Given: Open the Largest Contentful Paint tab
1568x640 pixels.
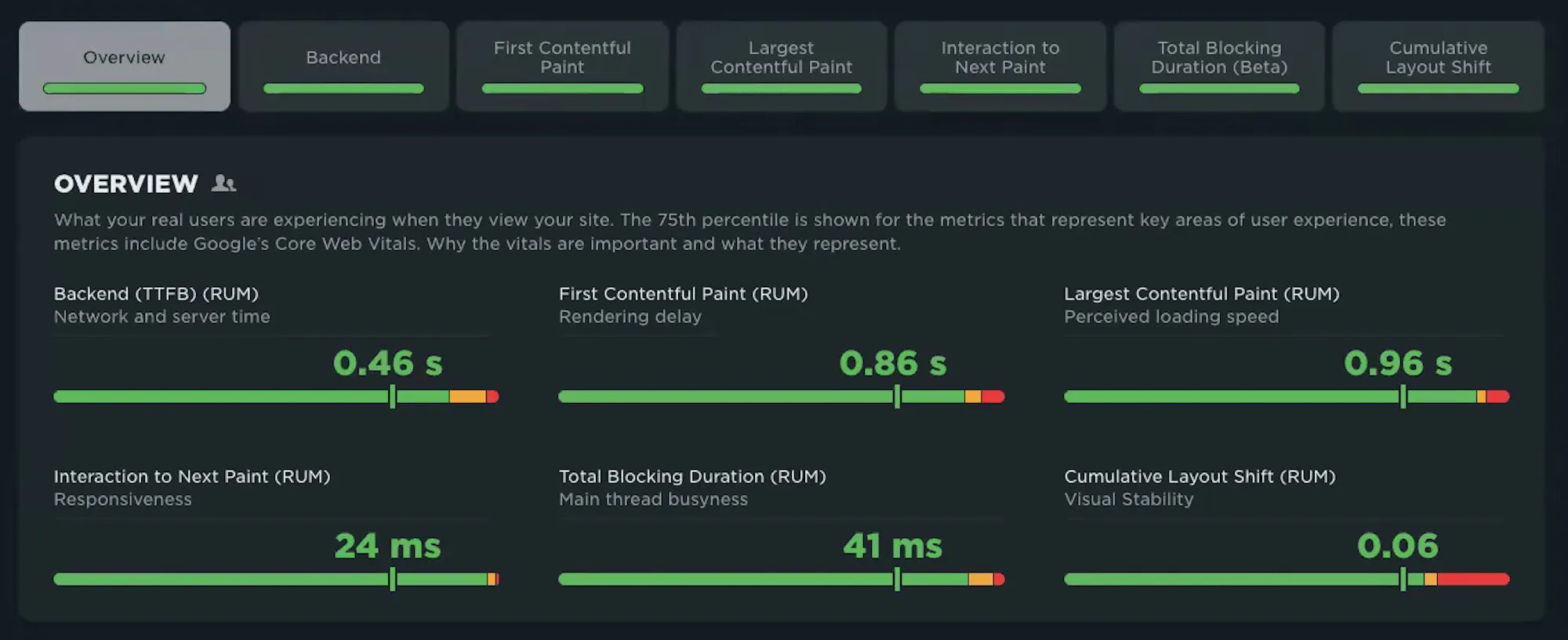Looking at the screenshot, I should point(781,66).
